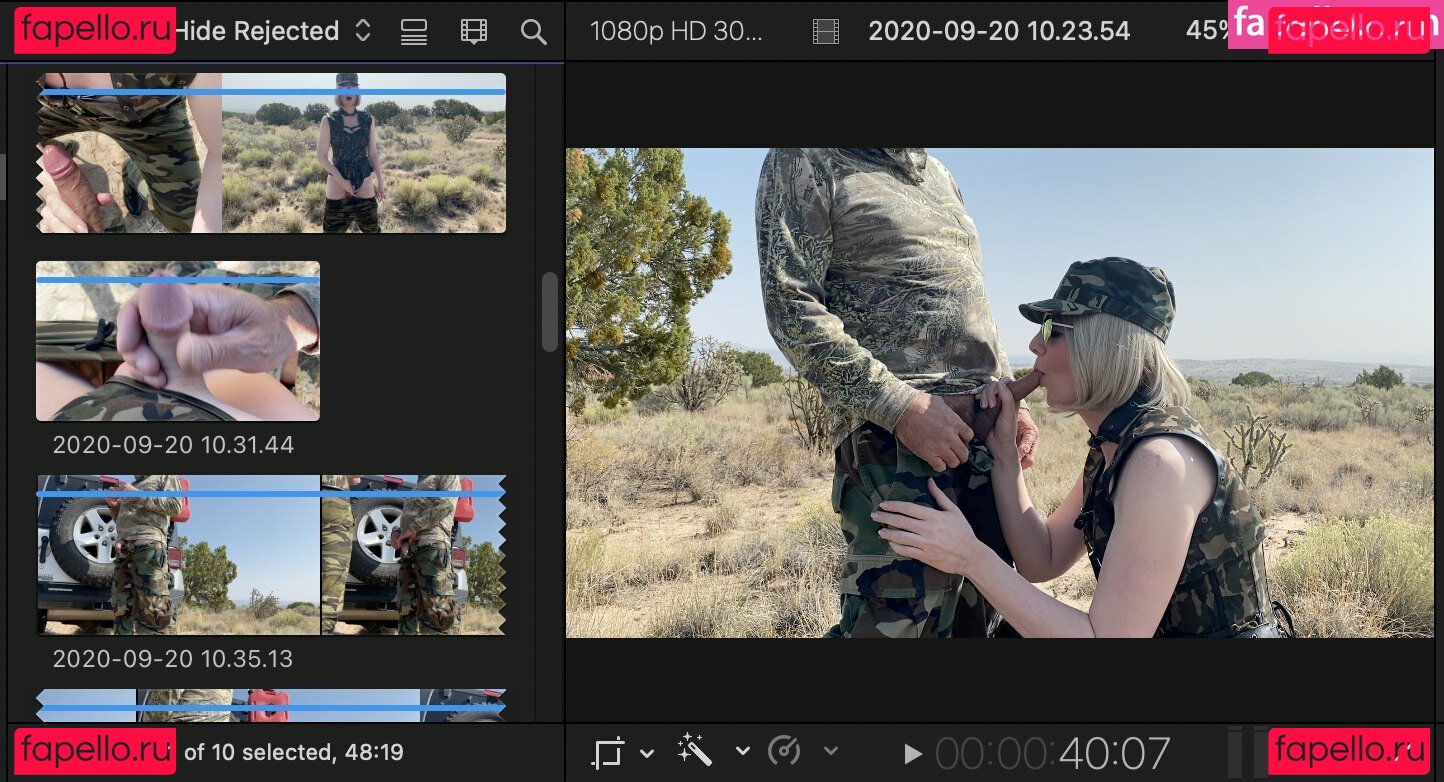The image size is (1444, 782).
Task: Click the up-down arrows beside Hide Rejected
Action: pos(363,31)
